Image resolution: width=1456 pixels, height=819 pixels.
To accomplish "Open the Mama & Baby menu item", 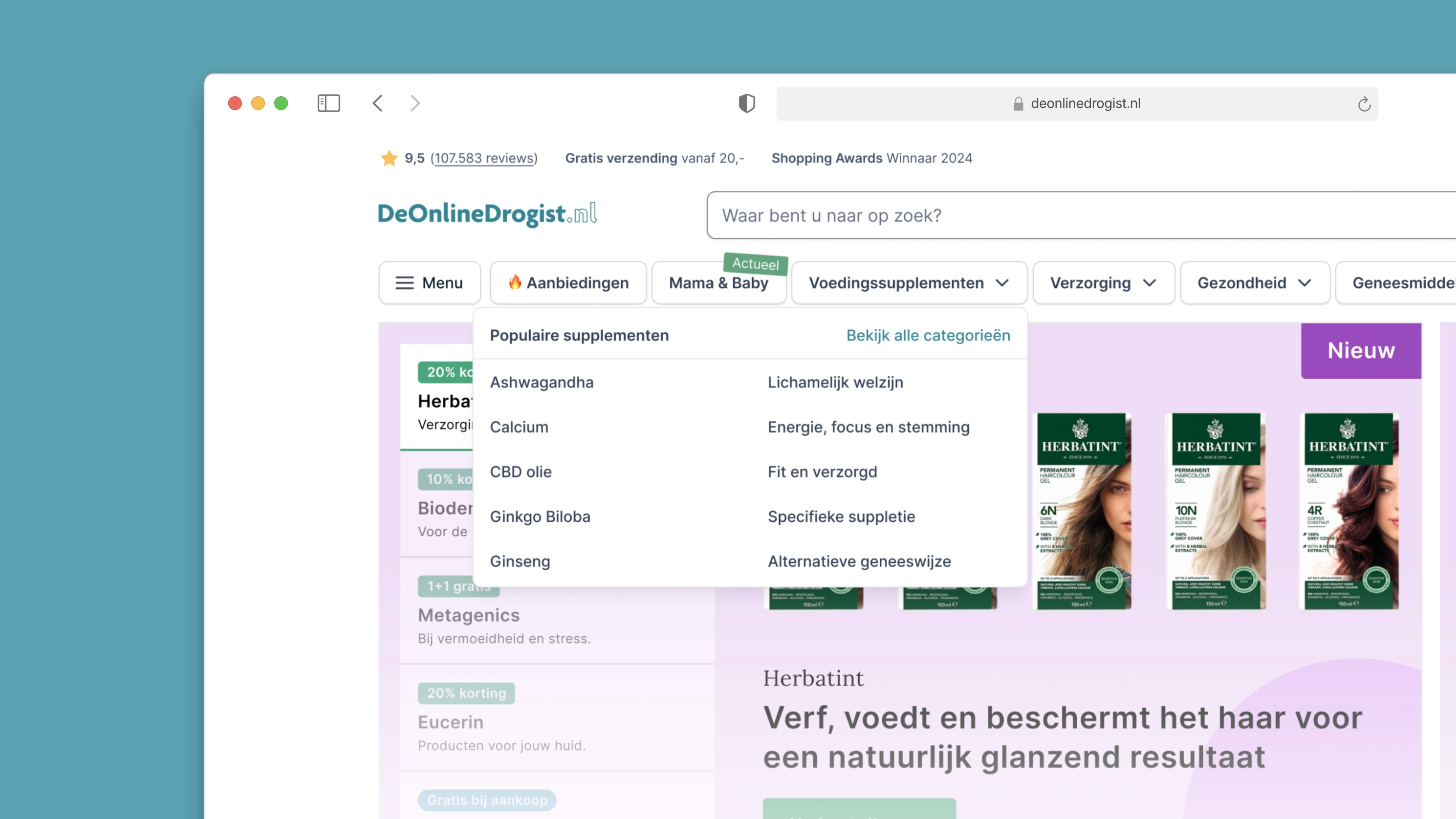I will [x=719, y=282].
